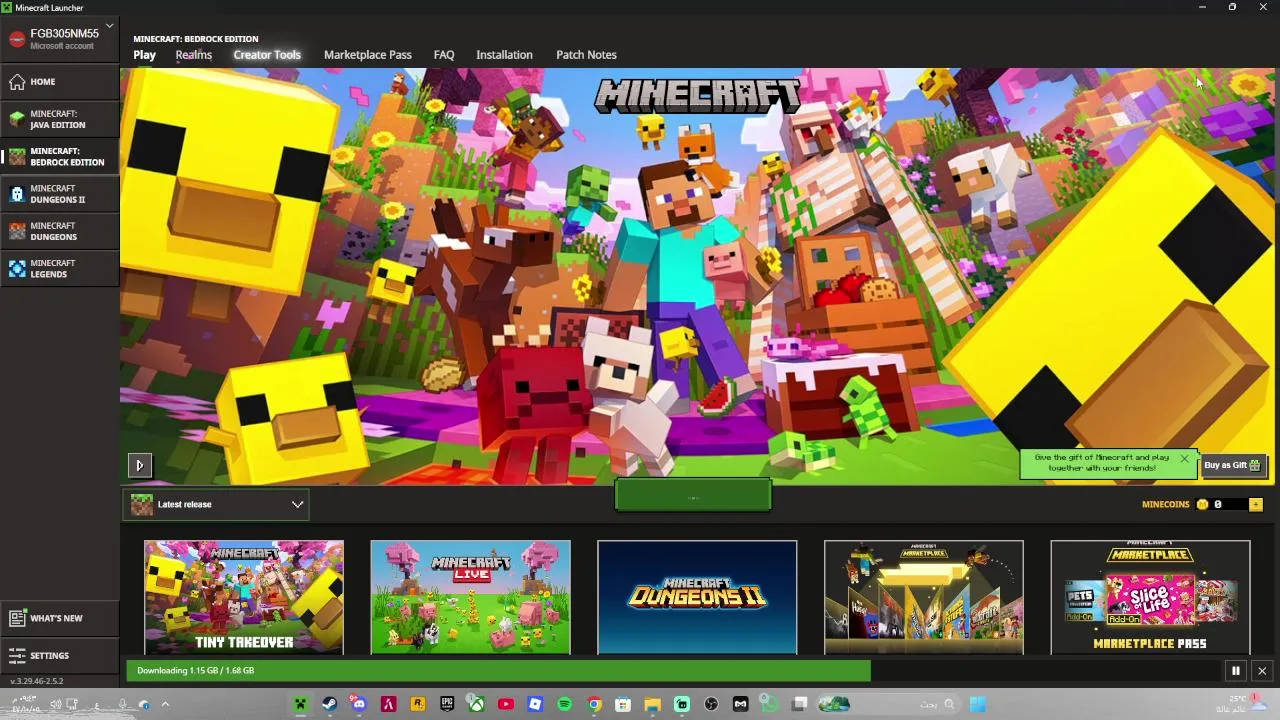The image size is (1280, 720).
Task: Open Microsoft Store from the taskbar
Action: (x=623, y=704)
